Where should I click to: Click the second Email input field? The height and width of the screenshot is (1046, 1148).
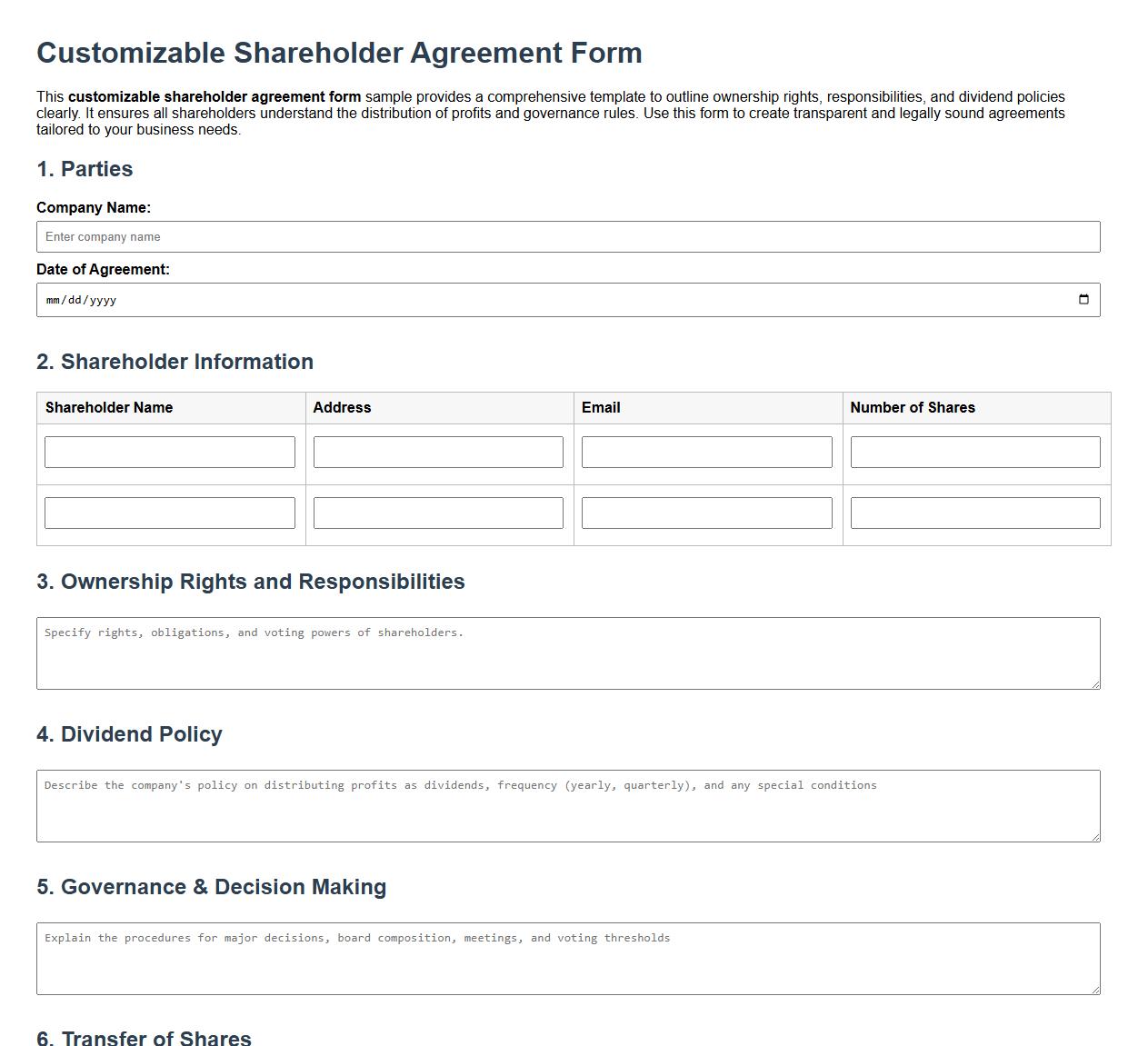coord(706,512)
